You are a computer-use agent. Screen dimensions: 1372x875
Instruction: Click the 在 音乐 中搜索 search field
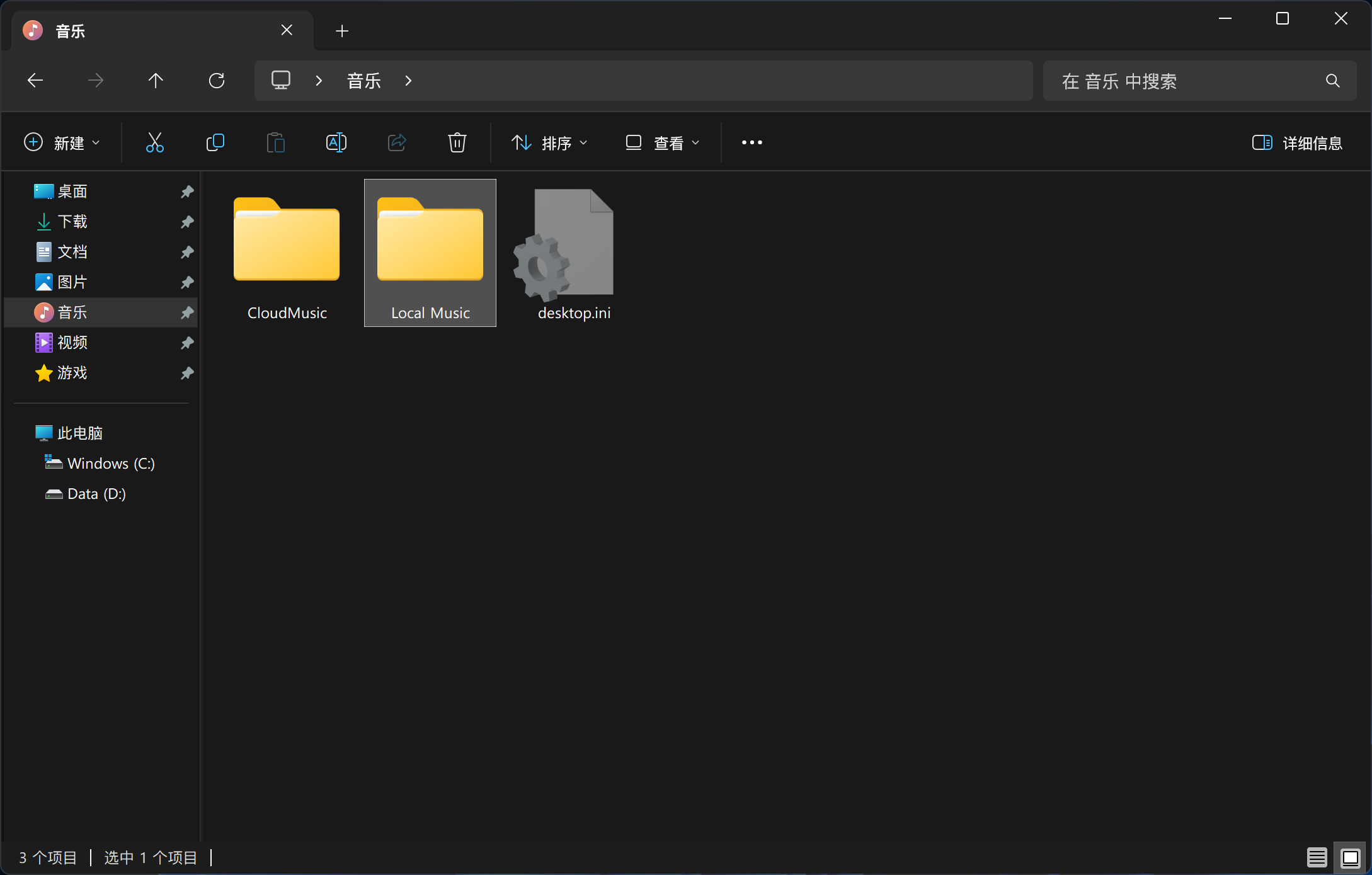pyautogui.click(x=1184, y=81)
